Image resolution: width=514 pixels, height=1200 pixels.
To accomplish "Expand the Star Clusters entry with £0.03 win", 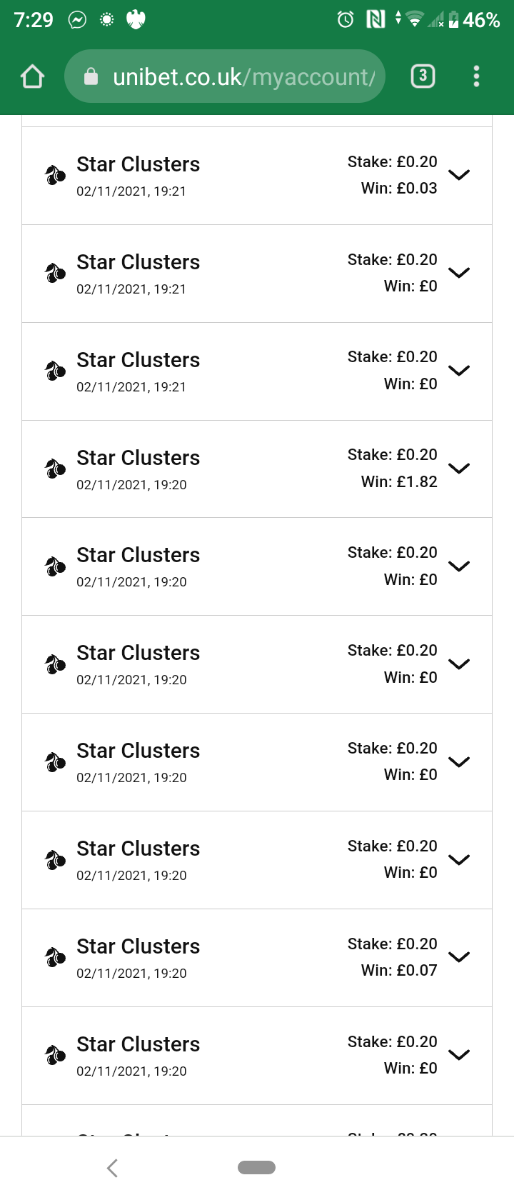I will [x=459, y=174].
